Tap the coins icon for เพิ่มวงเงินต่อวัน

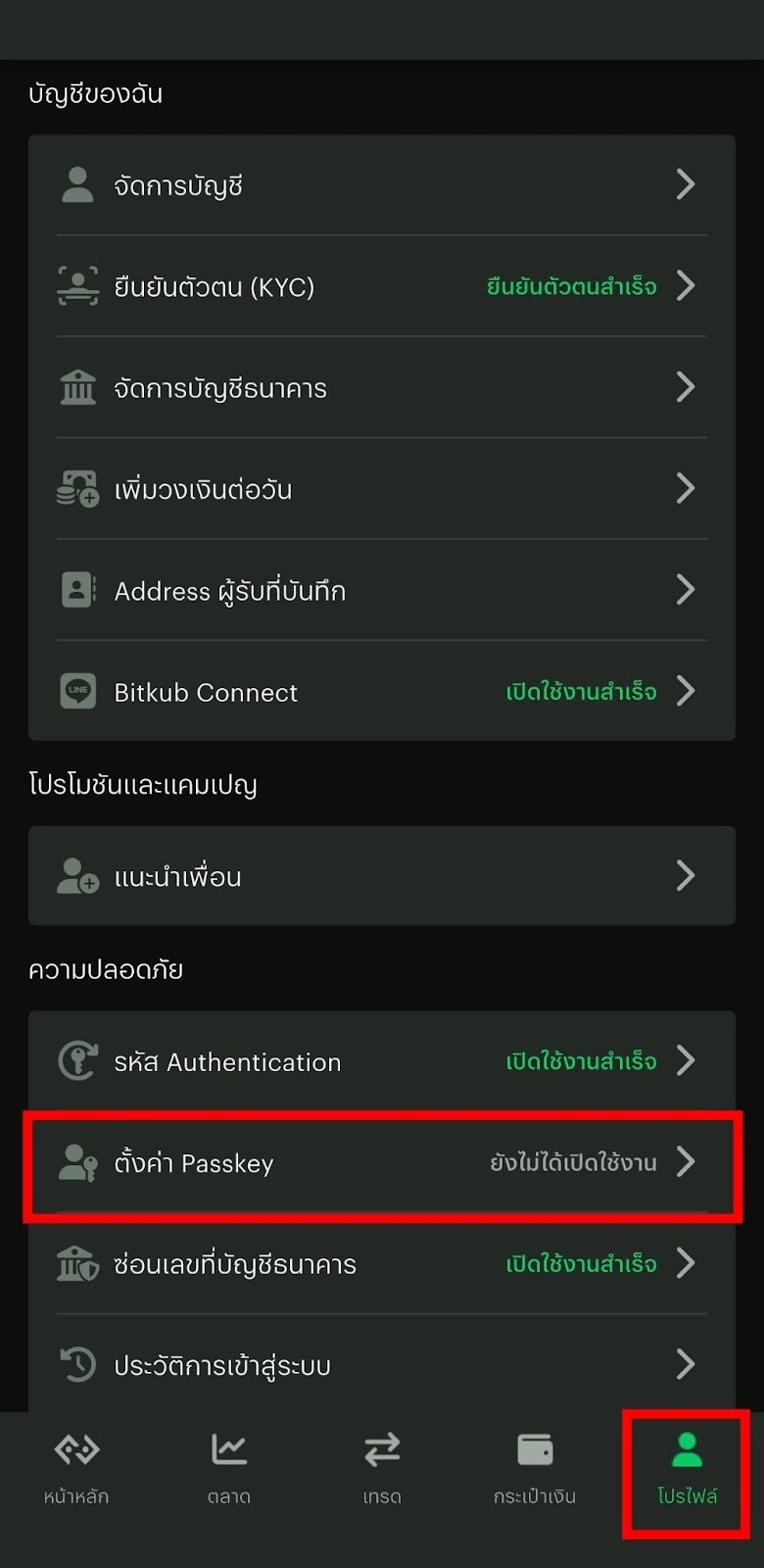pos(78,489)
